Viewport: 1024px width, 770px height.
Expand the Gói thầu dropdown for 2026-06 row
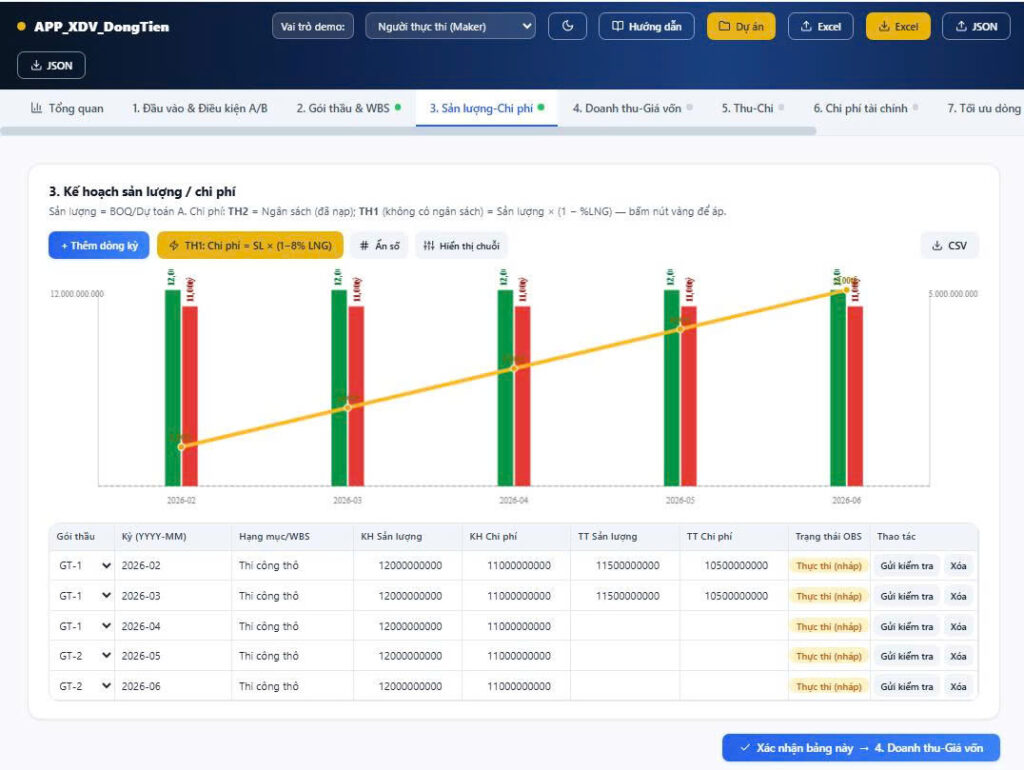coord(83,686)
